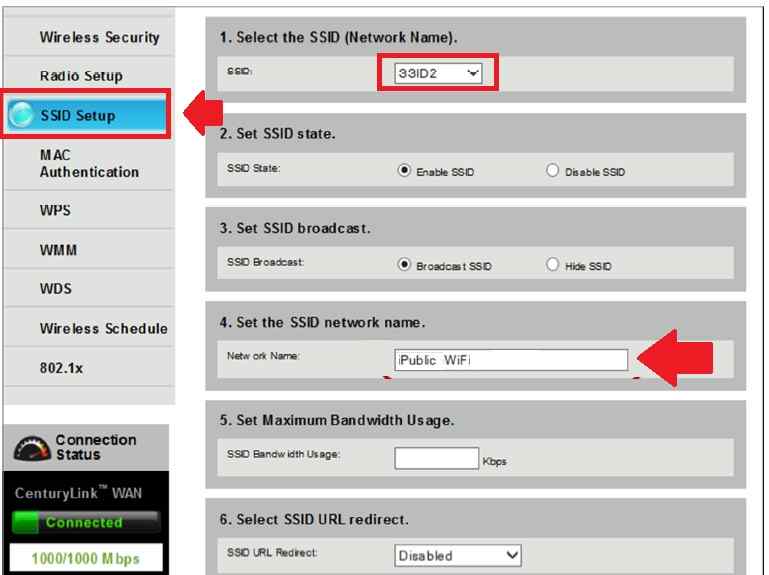This screenshot has width=769, height=575.
Task: Click the 1000/1000 Mbps speed indicator
Action: point(84,558)
